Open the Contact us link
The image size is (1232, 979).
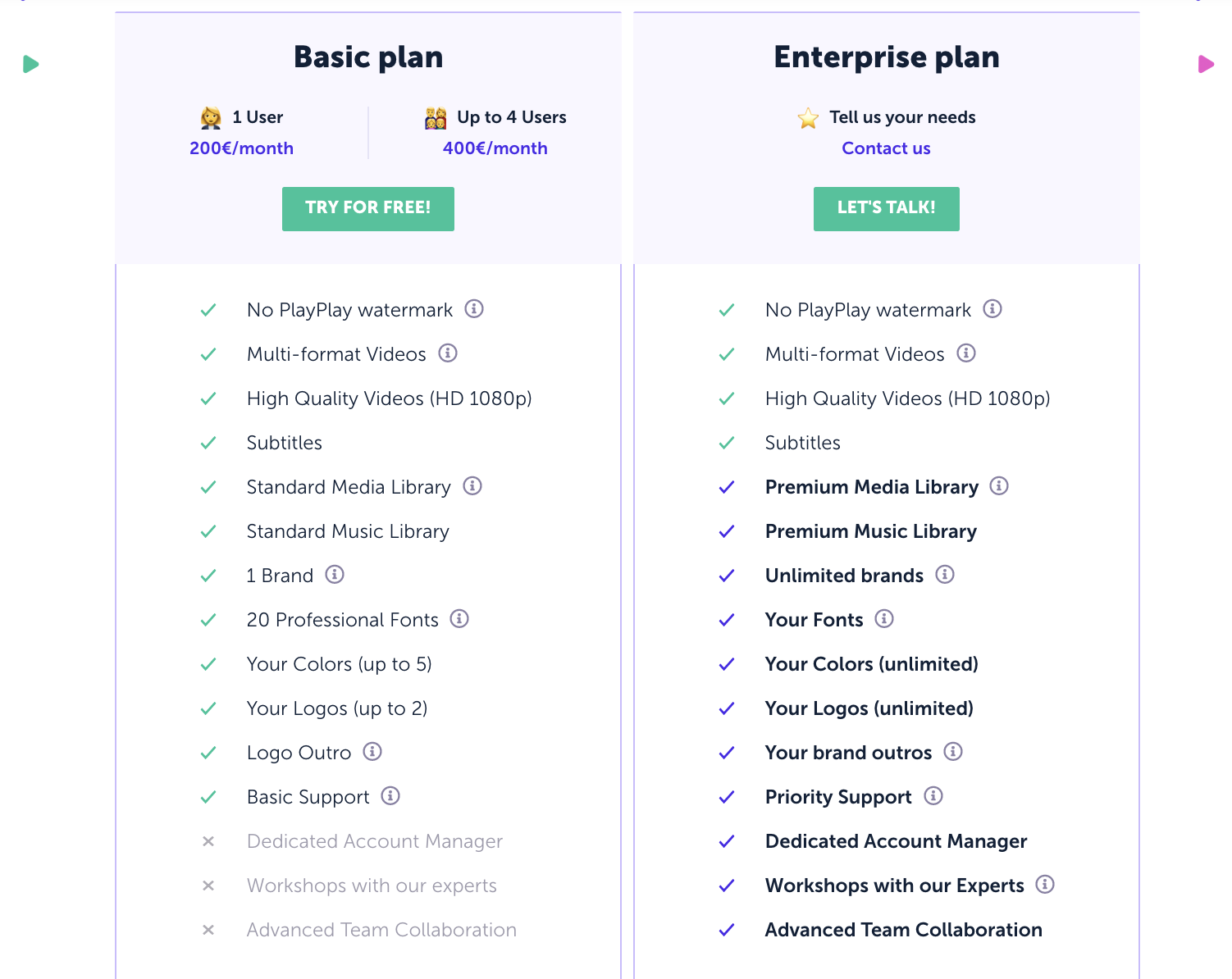[x=886, y=148]
